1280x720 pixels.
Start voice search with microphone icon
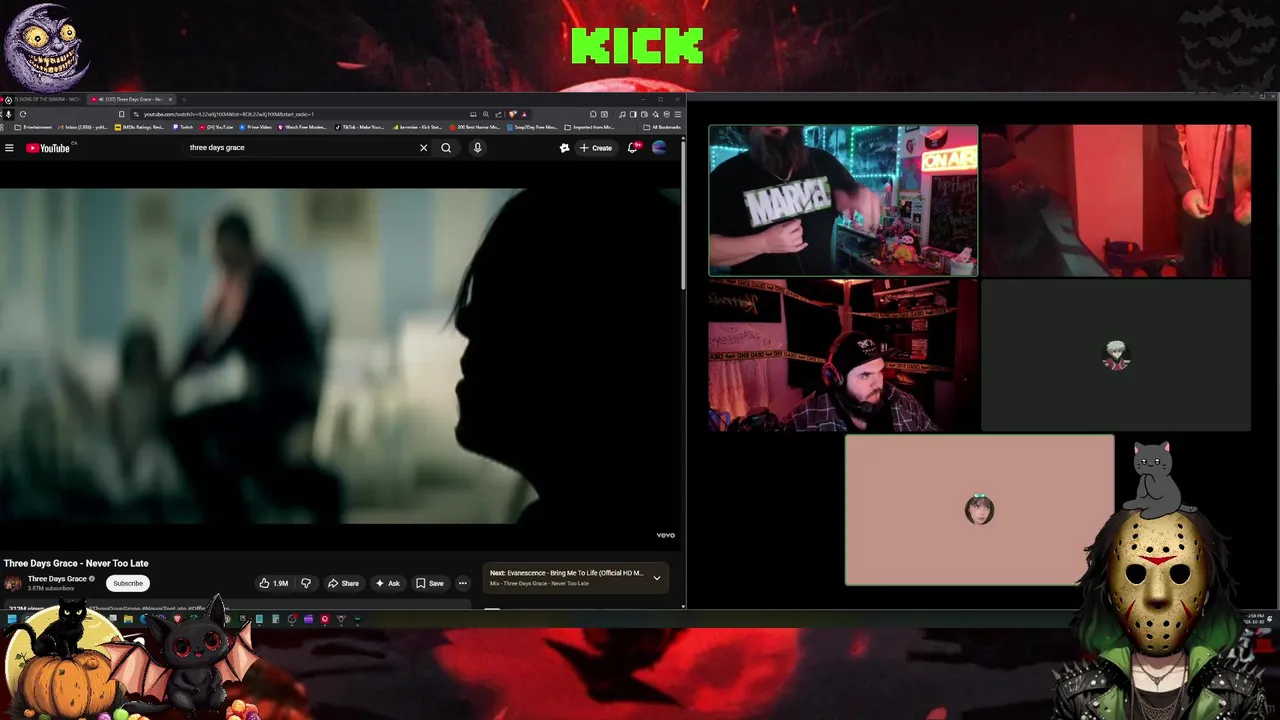477,148
